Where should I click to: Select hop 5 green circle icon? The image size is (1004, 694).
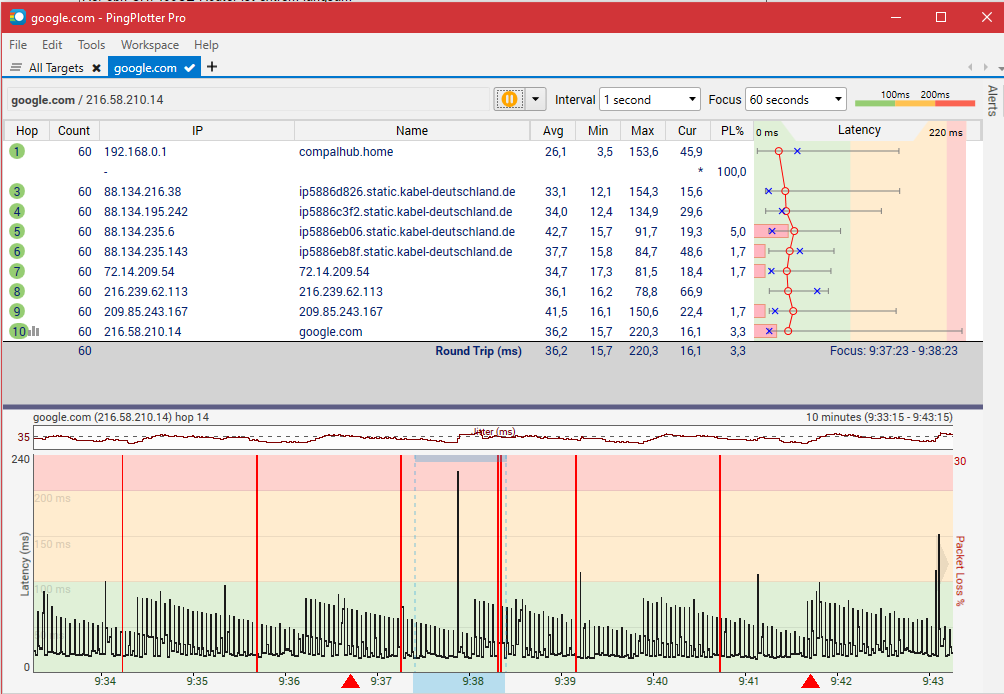[17, 231]
